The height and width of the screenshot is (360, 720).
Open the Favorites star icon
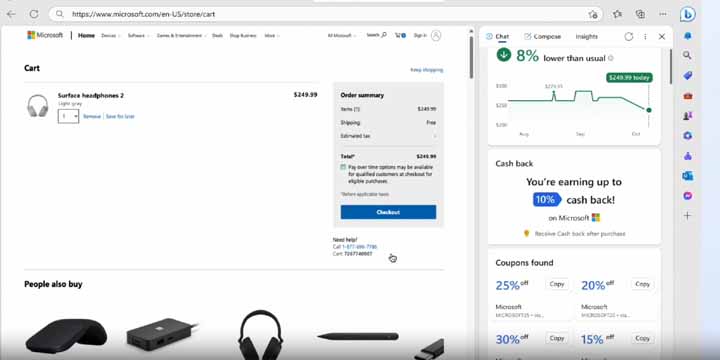(617, 14)
